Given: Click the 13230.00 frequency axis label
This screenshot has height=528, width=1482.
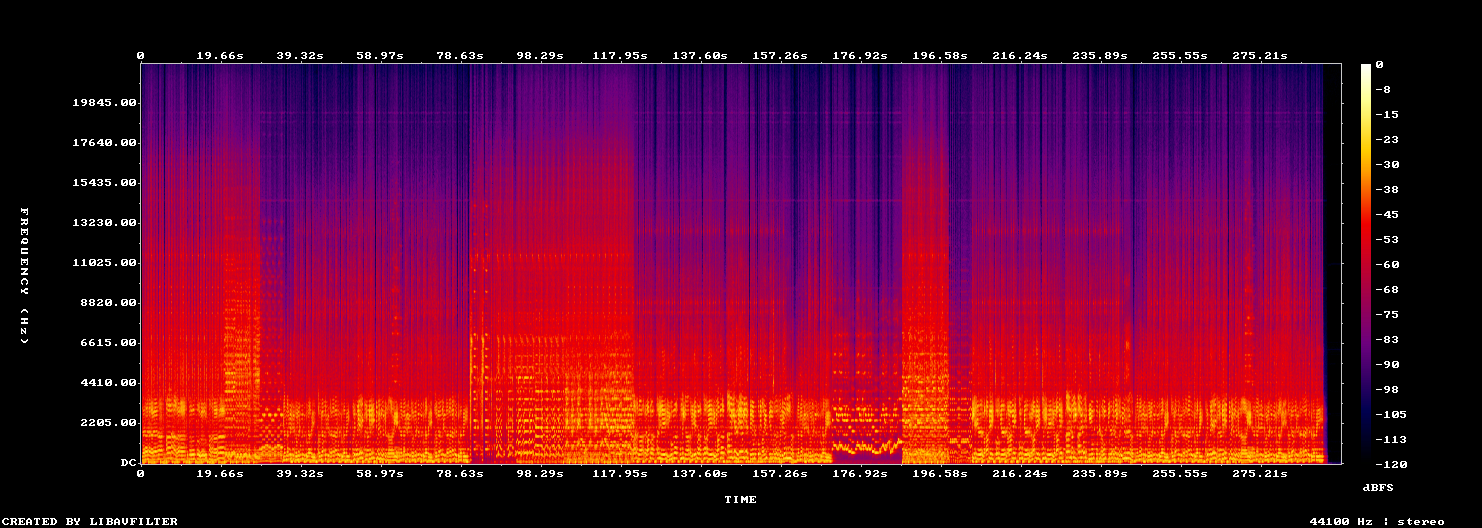Looking at the screenshot, I should click(x=104, y=223).
